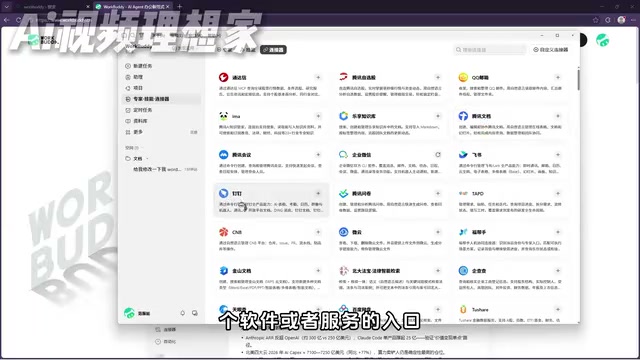
Task: Reload the browser page
Action: point(18,20)
